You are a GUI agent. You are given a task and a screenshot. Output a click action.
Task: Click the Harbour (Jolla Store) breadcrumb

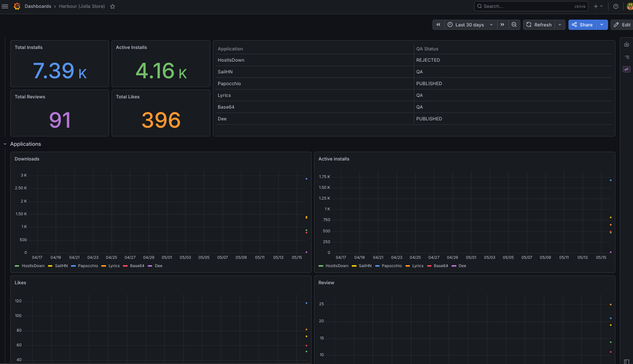pyautogui.click(x=82, y=6)
